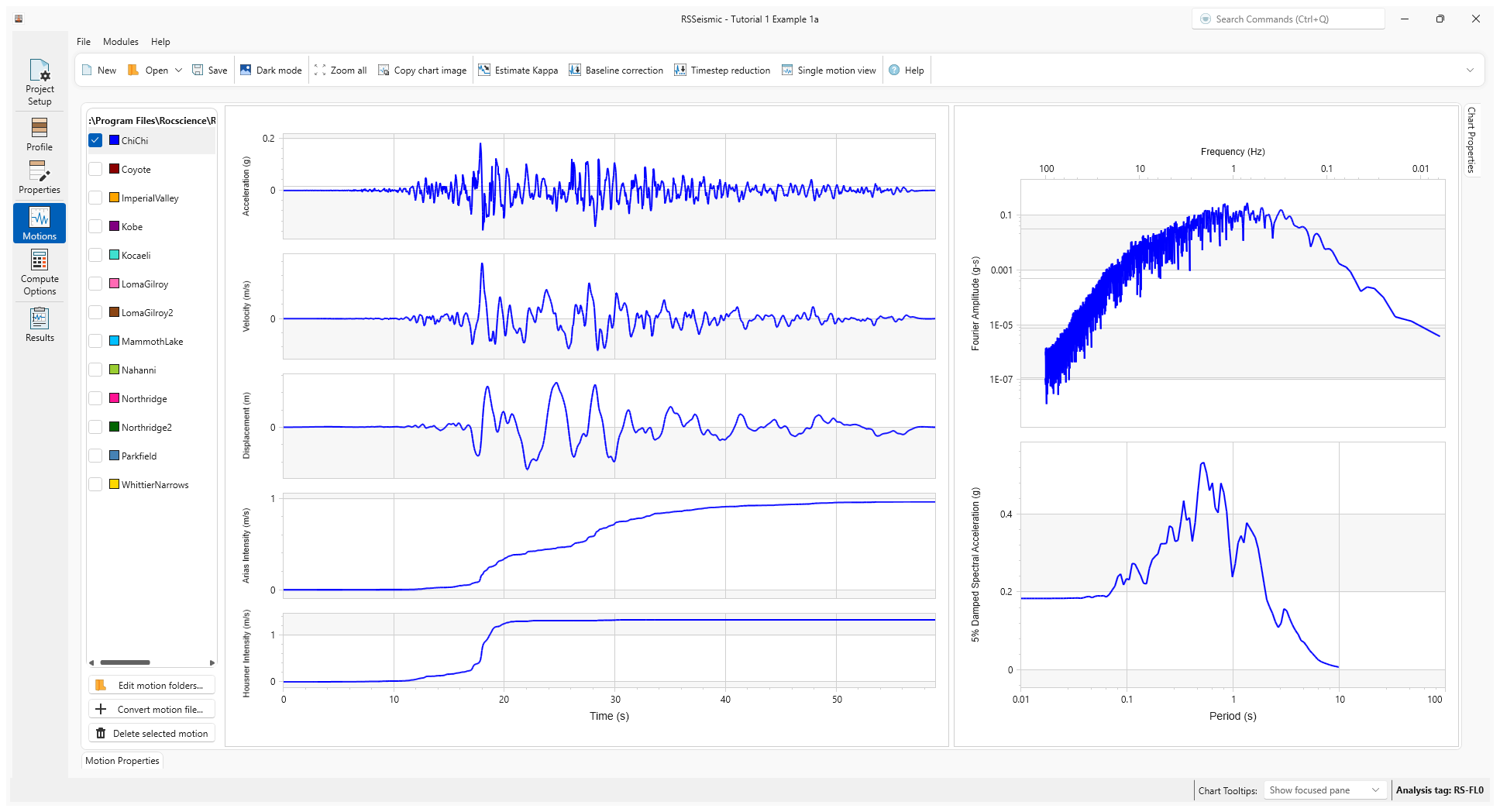Click the ImperialValley orange color swatch
The image size is (1500, 812).
(x=114, y=198)
